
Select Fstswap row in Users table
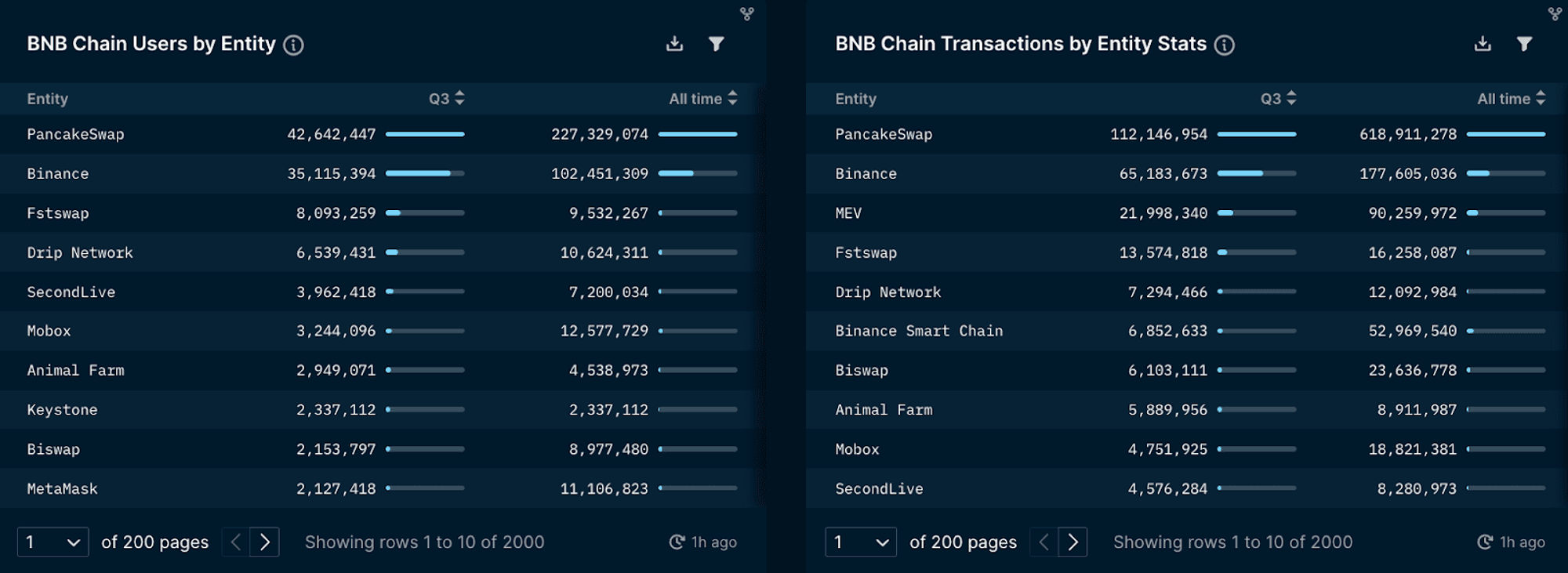pos(383,212)
